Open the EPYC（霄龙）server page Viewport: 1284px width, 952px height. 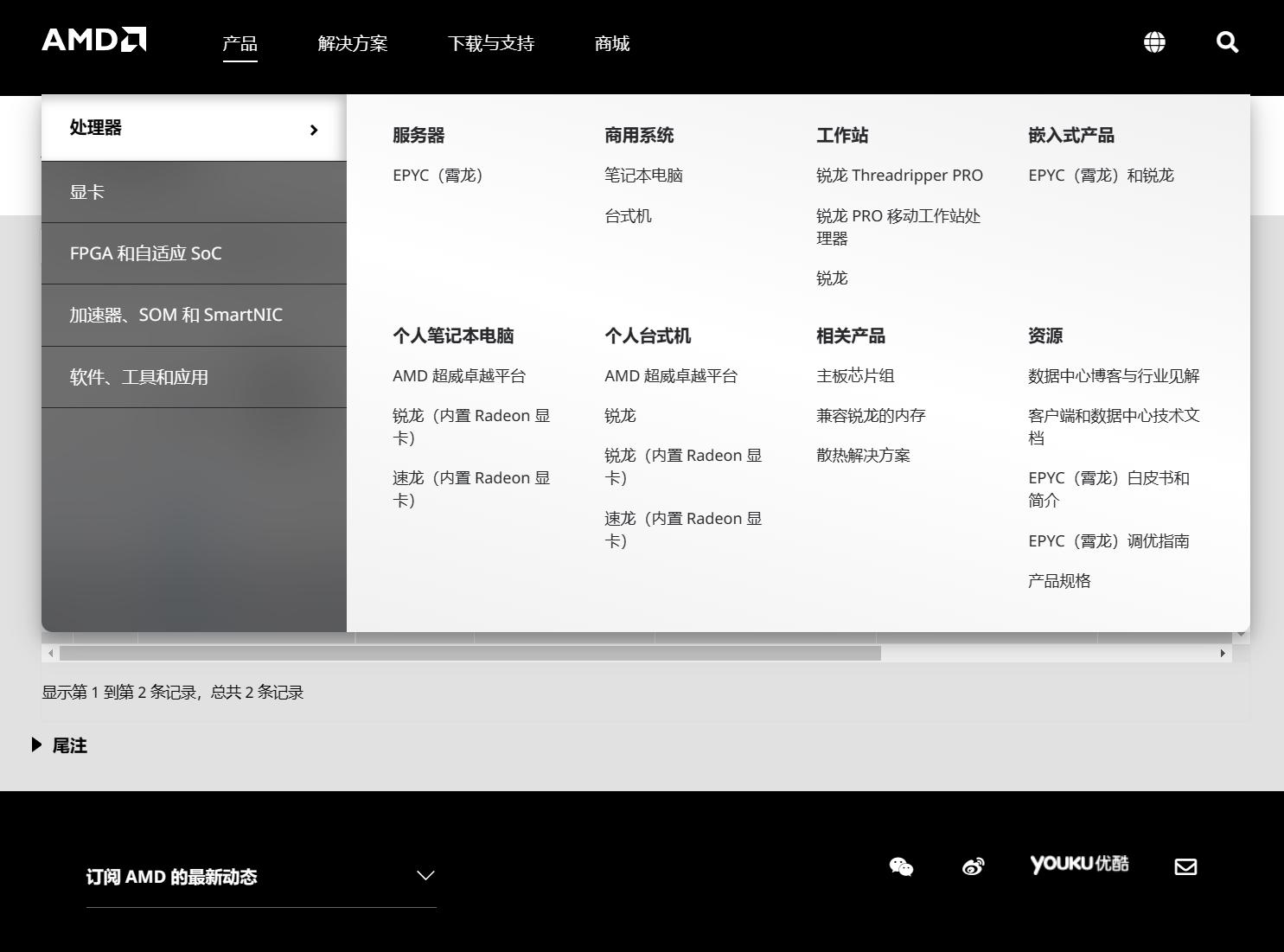(438, 175)
